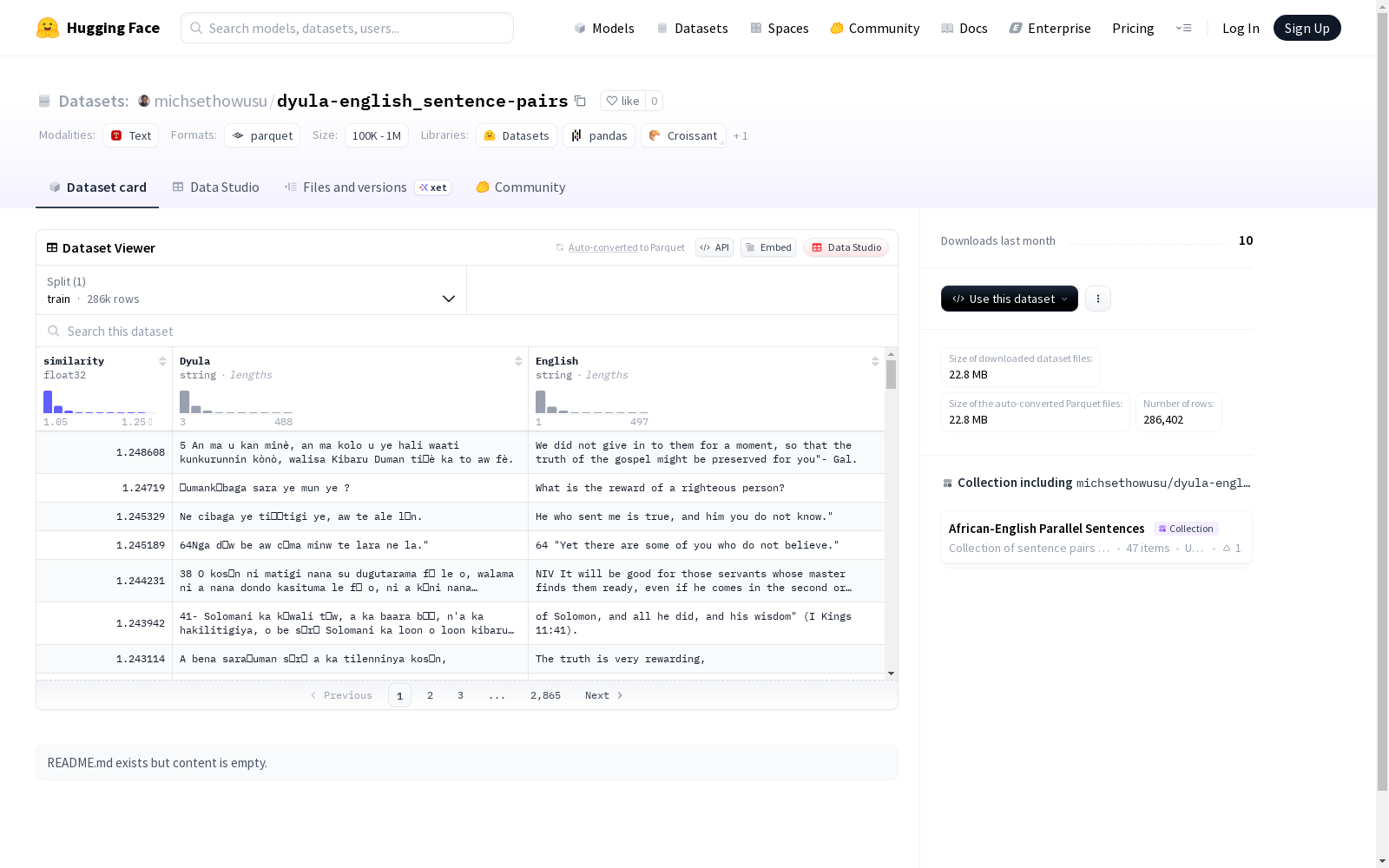Open the pandas library tag

[599, 135]
